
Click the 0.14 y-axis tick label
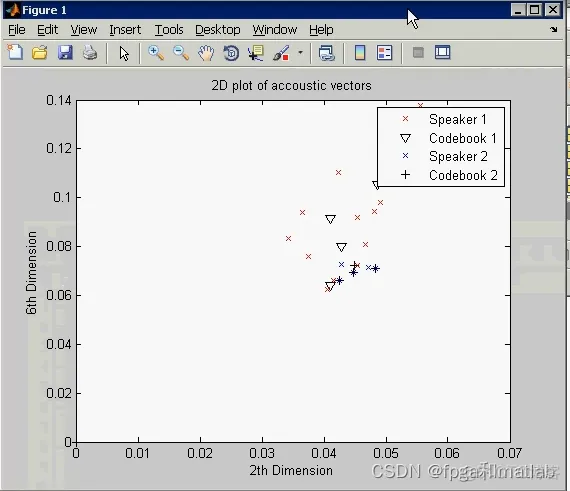click(x=59, y=100)
